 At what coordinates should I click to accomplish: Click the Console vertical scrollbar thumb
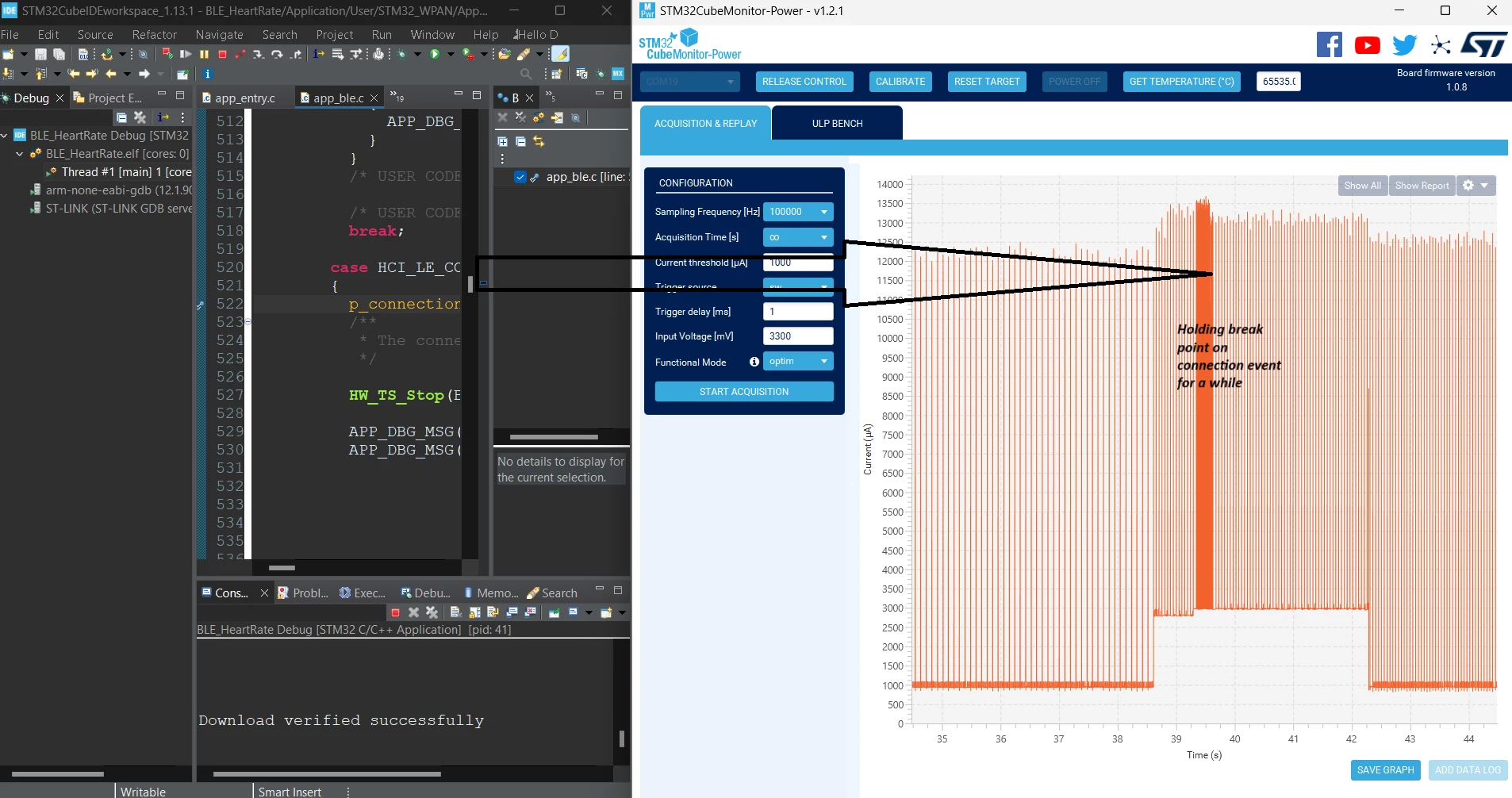point(621,739)
